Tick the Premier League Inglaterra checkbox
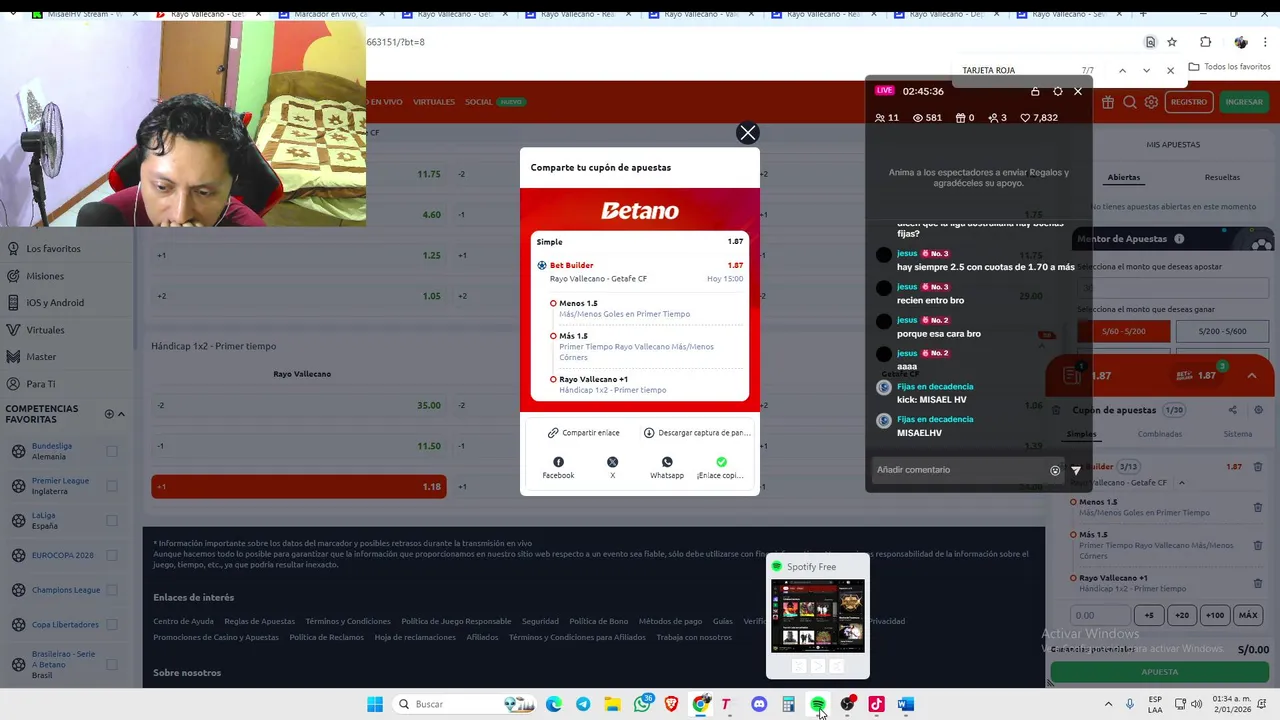 pyautogui.click(x=112, y=486)
